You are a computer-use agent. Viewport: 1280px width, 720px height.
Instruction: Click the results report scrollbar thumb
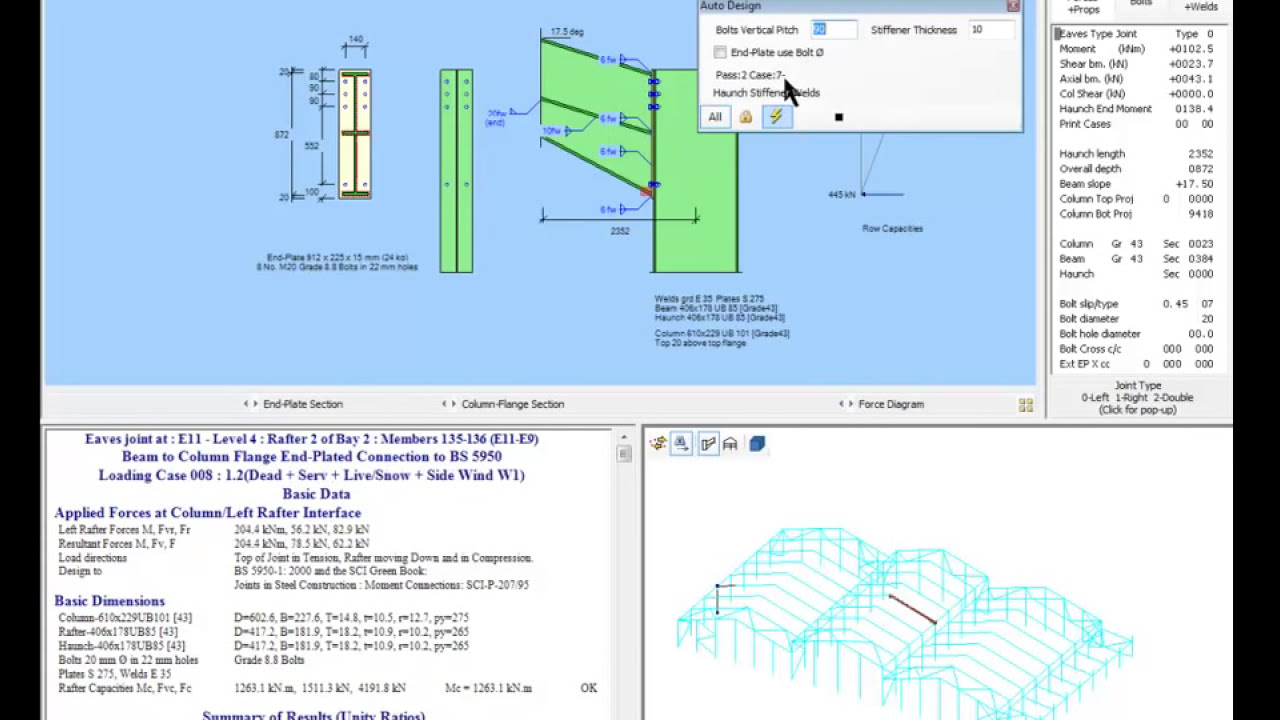point(624,454)
